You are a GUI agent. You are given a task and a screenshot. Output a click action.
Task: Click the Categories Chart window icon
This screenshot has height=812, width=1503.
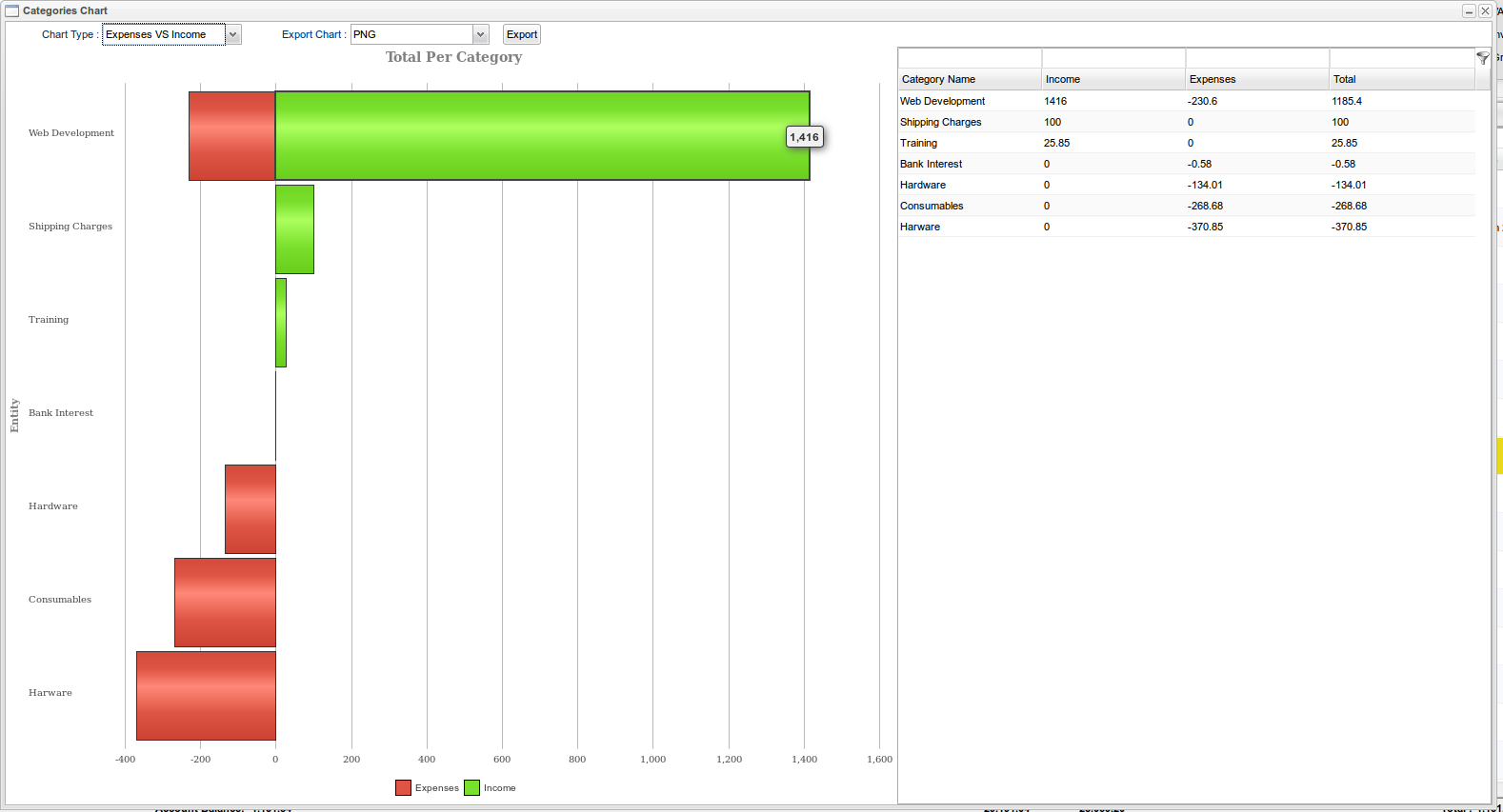point(12,10)
